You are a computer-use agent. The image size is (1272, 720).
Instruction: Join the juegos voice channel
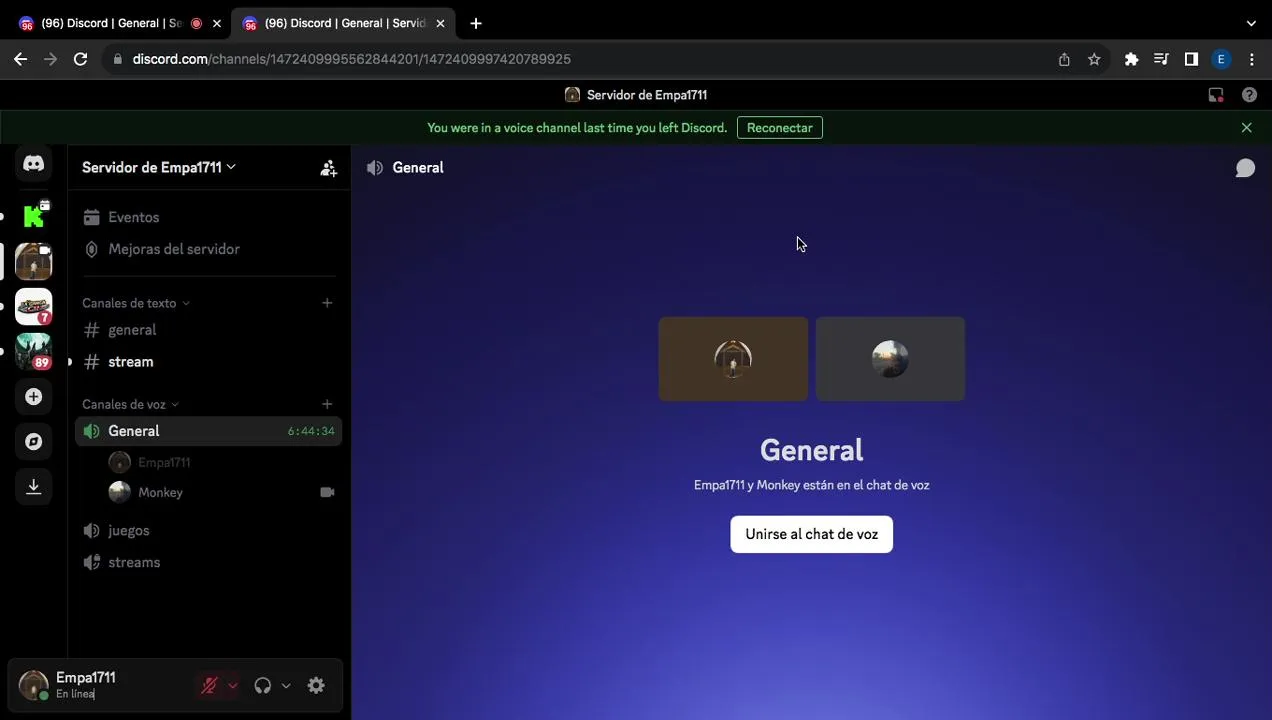pos(208,530)
